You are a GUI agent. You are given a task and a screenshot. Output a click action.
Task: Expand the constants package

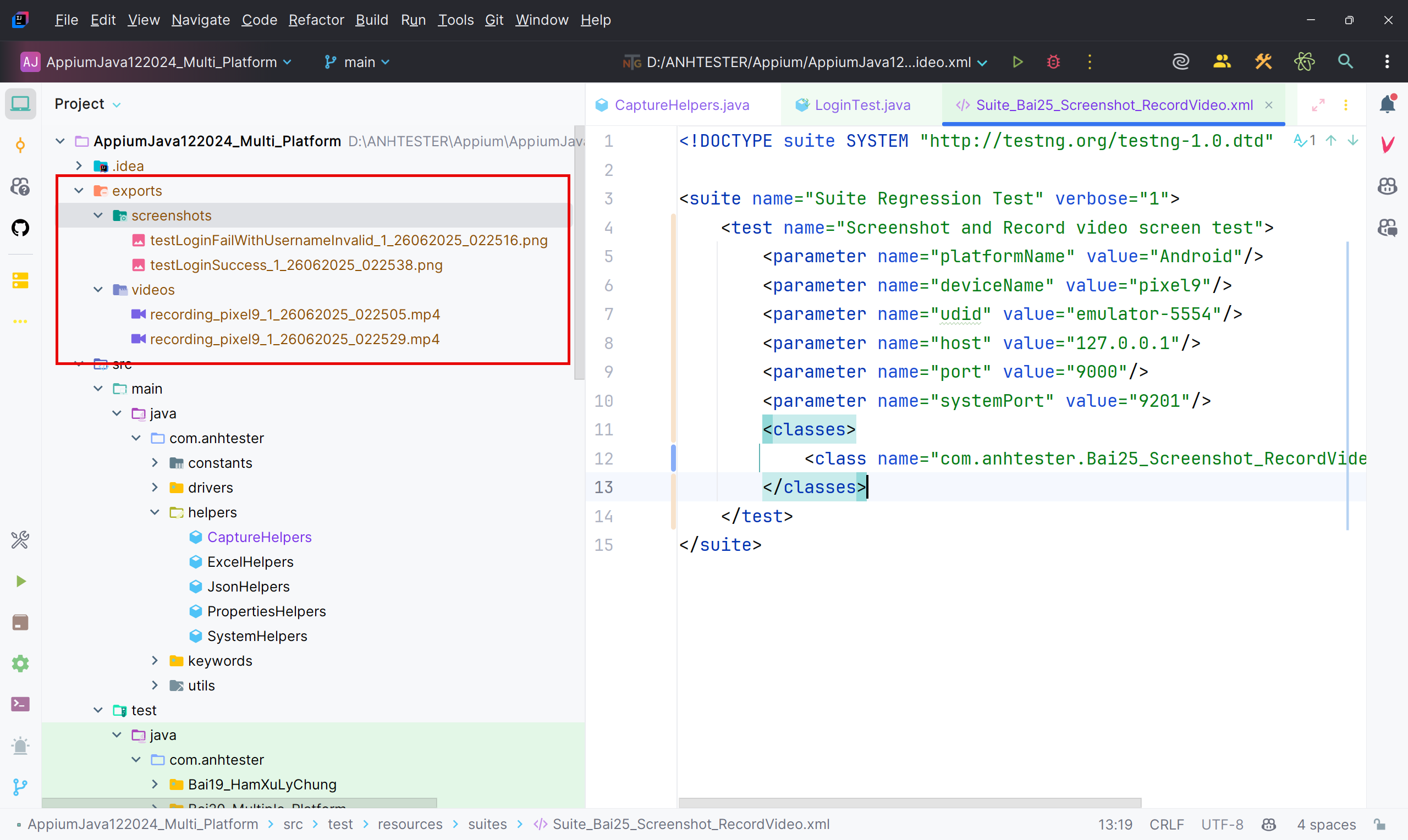coord(155,463)
